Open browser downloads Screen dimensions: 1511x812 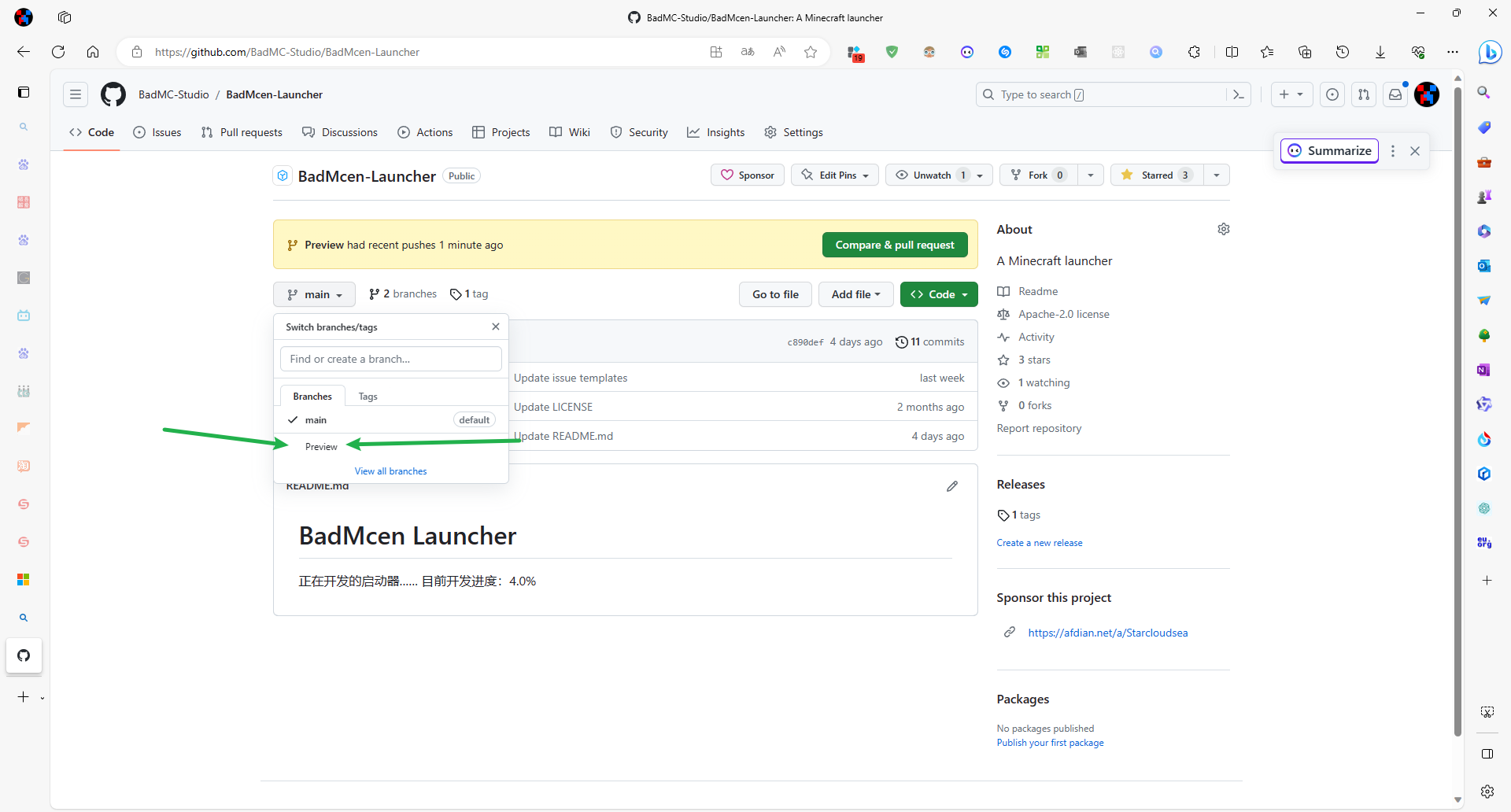point(1380,52)
